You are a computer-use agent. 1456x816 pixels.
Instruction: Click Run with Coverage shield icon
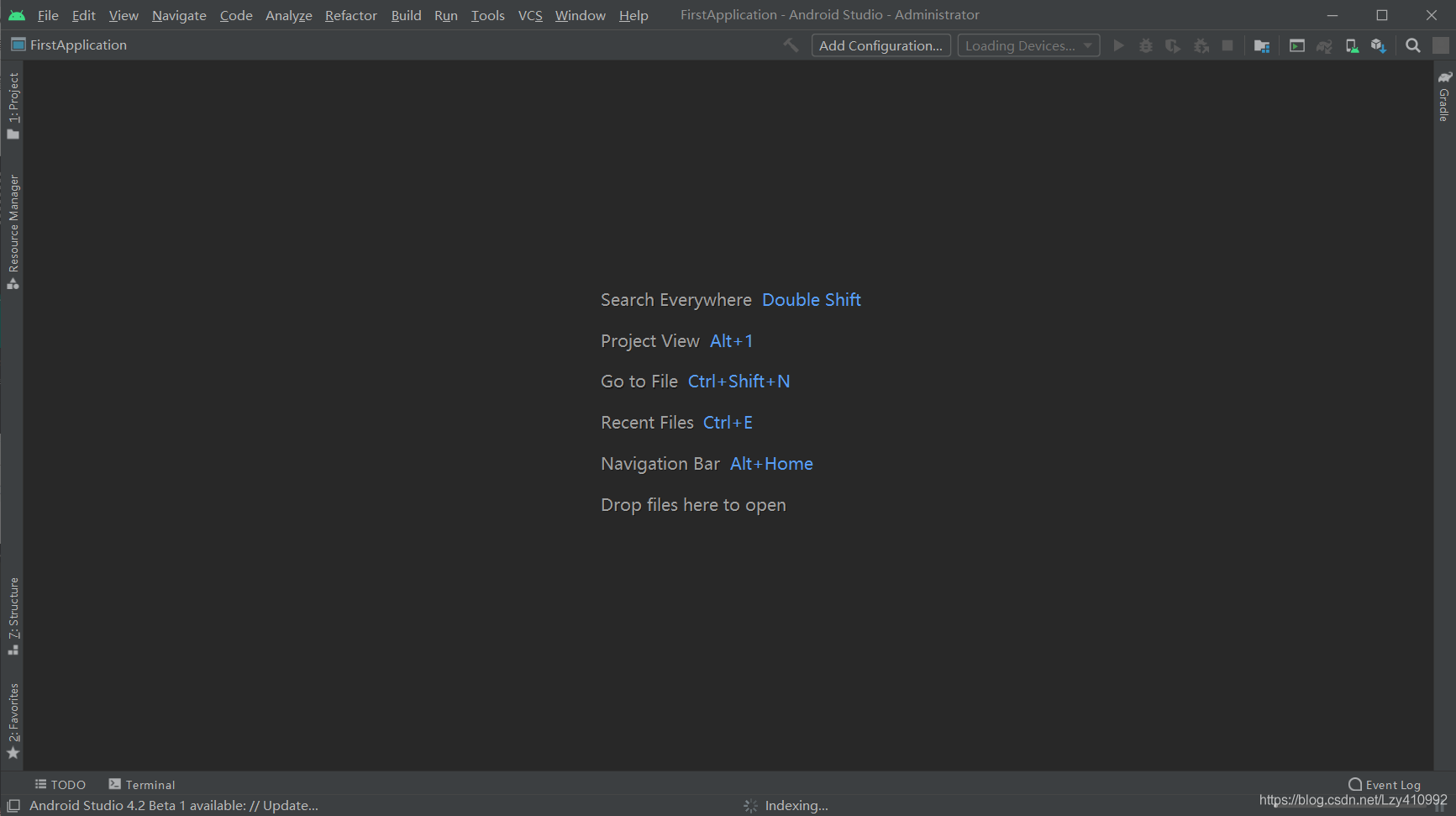point(1173,45)
